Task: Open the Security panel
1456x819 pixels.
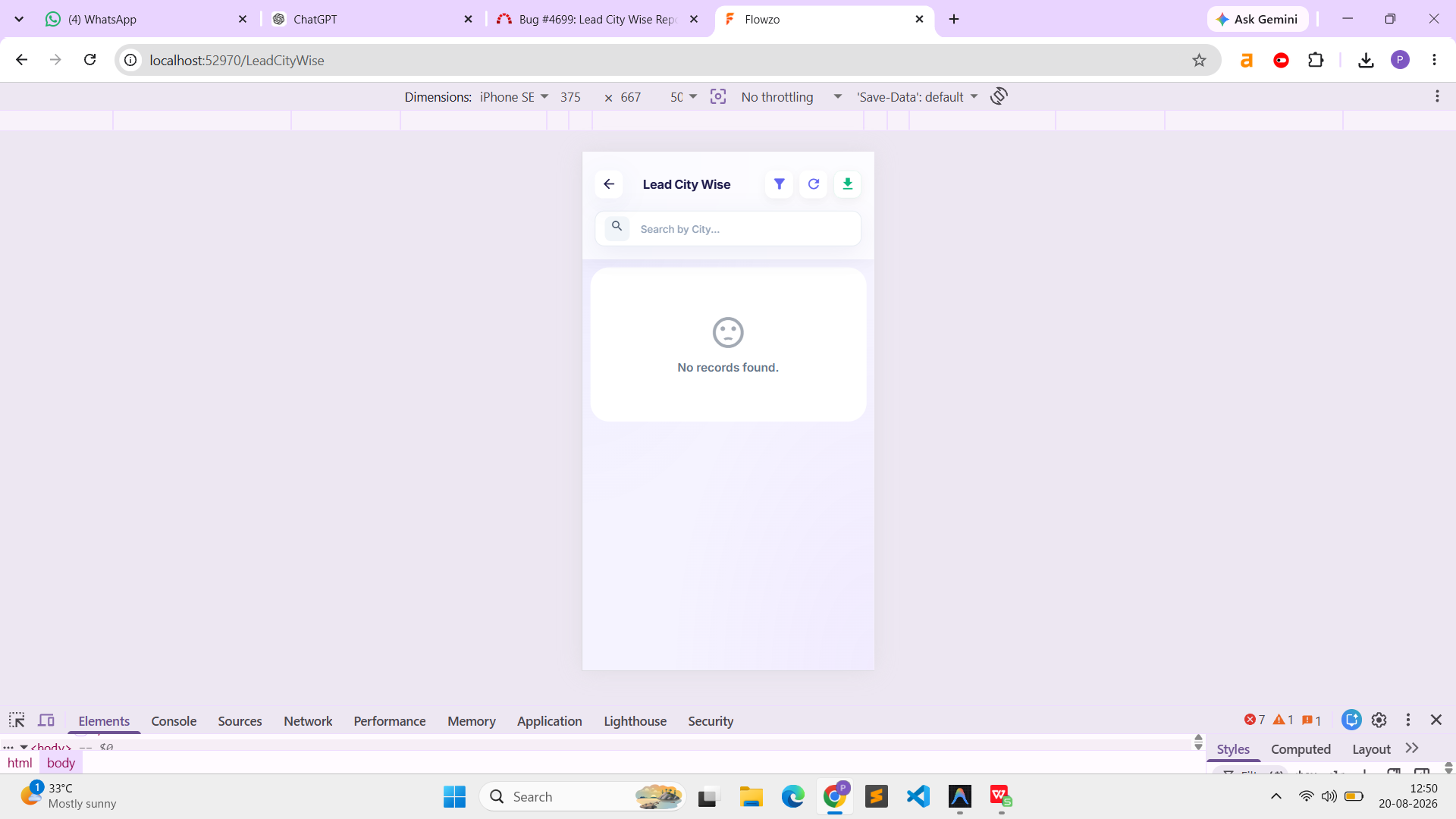Action: [711, 721]
